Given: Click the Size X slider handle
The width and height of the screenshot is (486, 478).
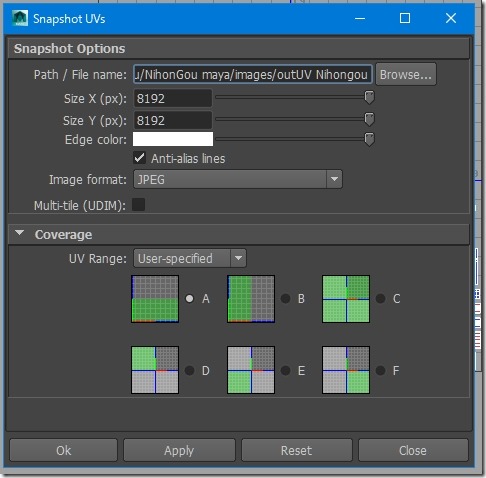Looking at the screenshot, I should (x=369, y=98).
